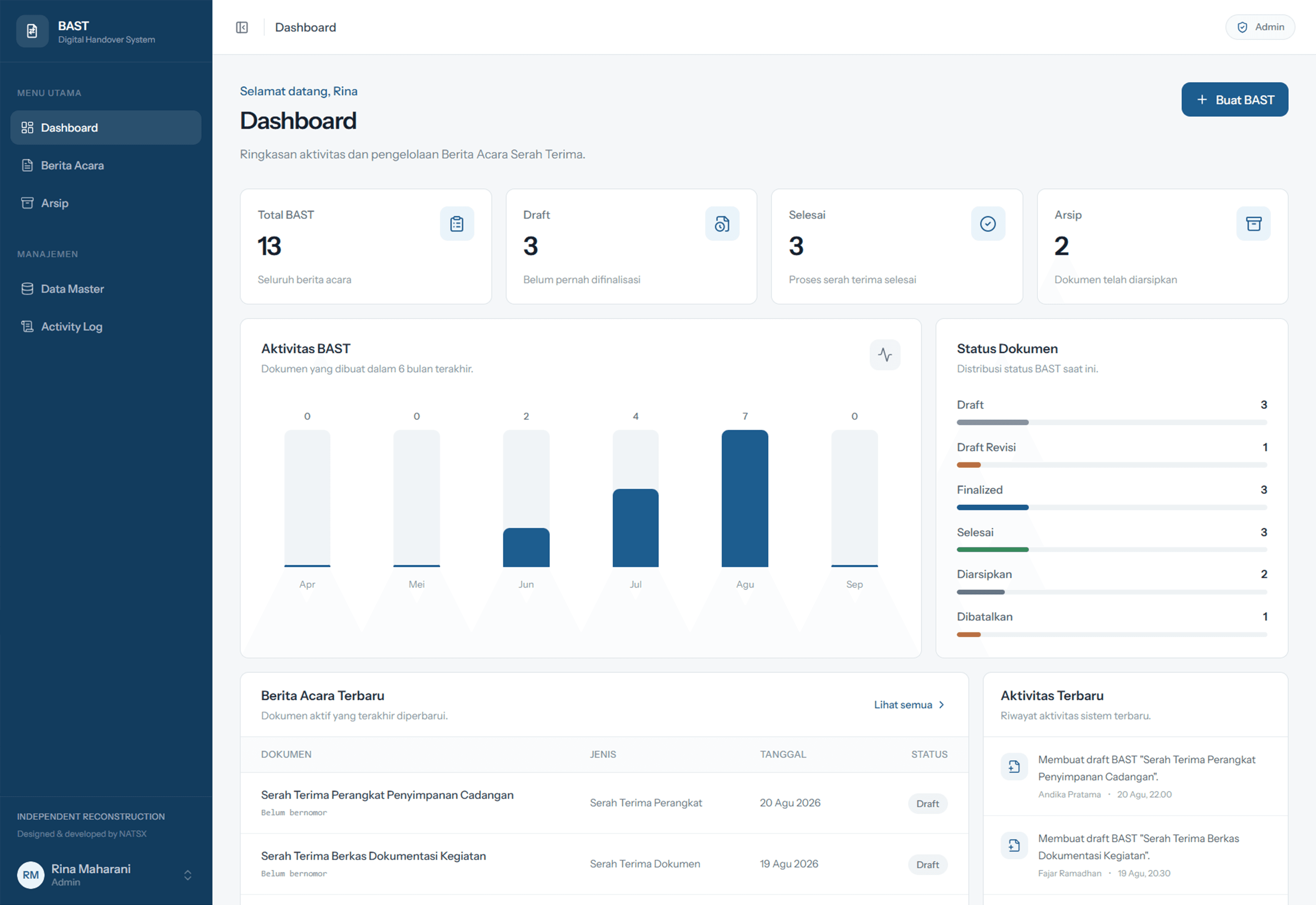Click the Total BAST value 13
Screen dimensions: 1316x905
click(269, 246)
